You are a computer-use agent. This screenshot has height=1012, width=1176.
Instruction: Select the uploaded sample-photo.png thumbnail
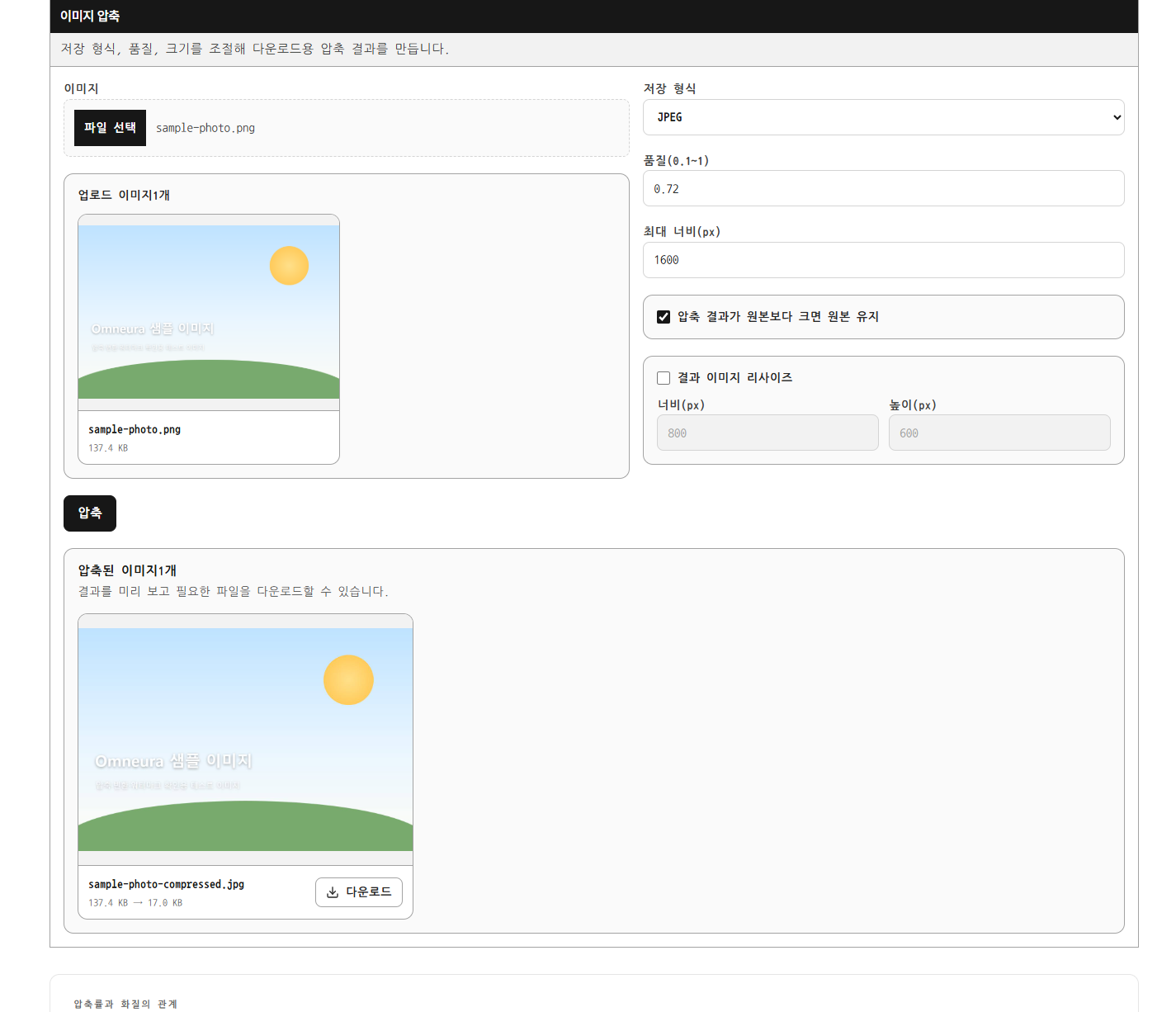point(209,312)
